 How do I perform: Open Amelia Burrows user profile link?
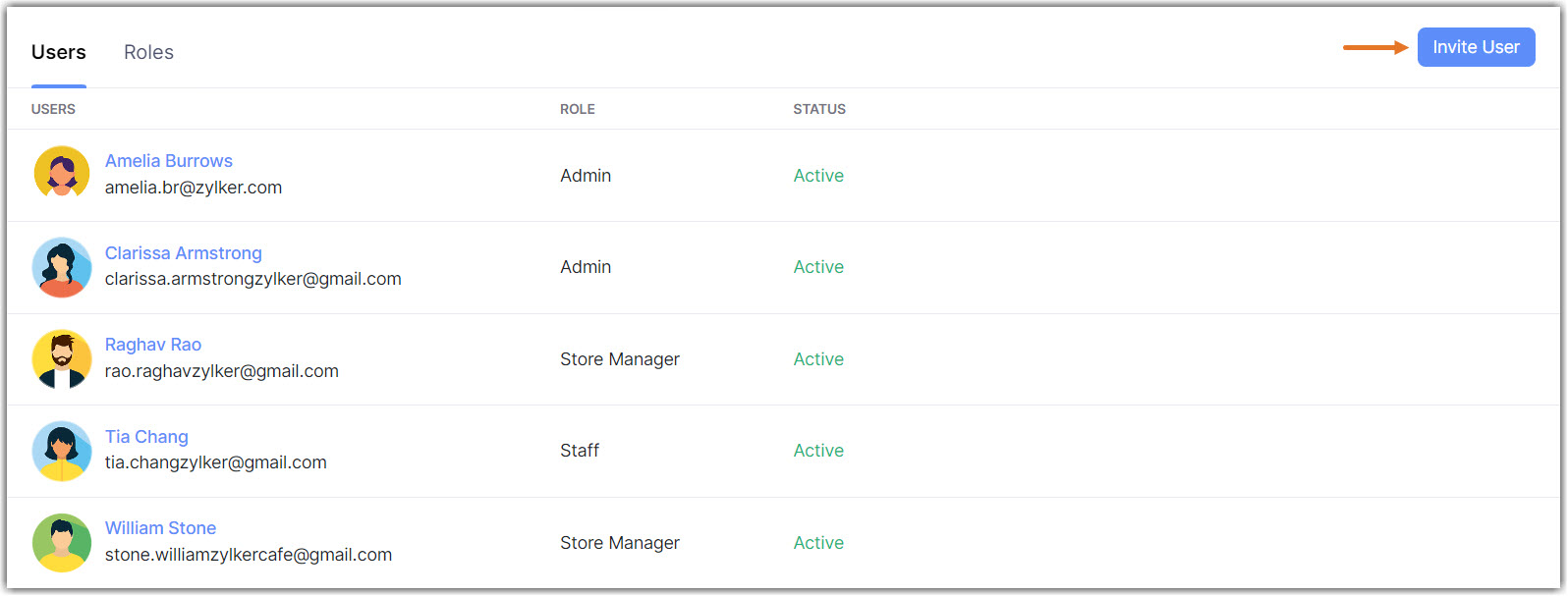[169, 161]
